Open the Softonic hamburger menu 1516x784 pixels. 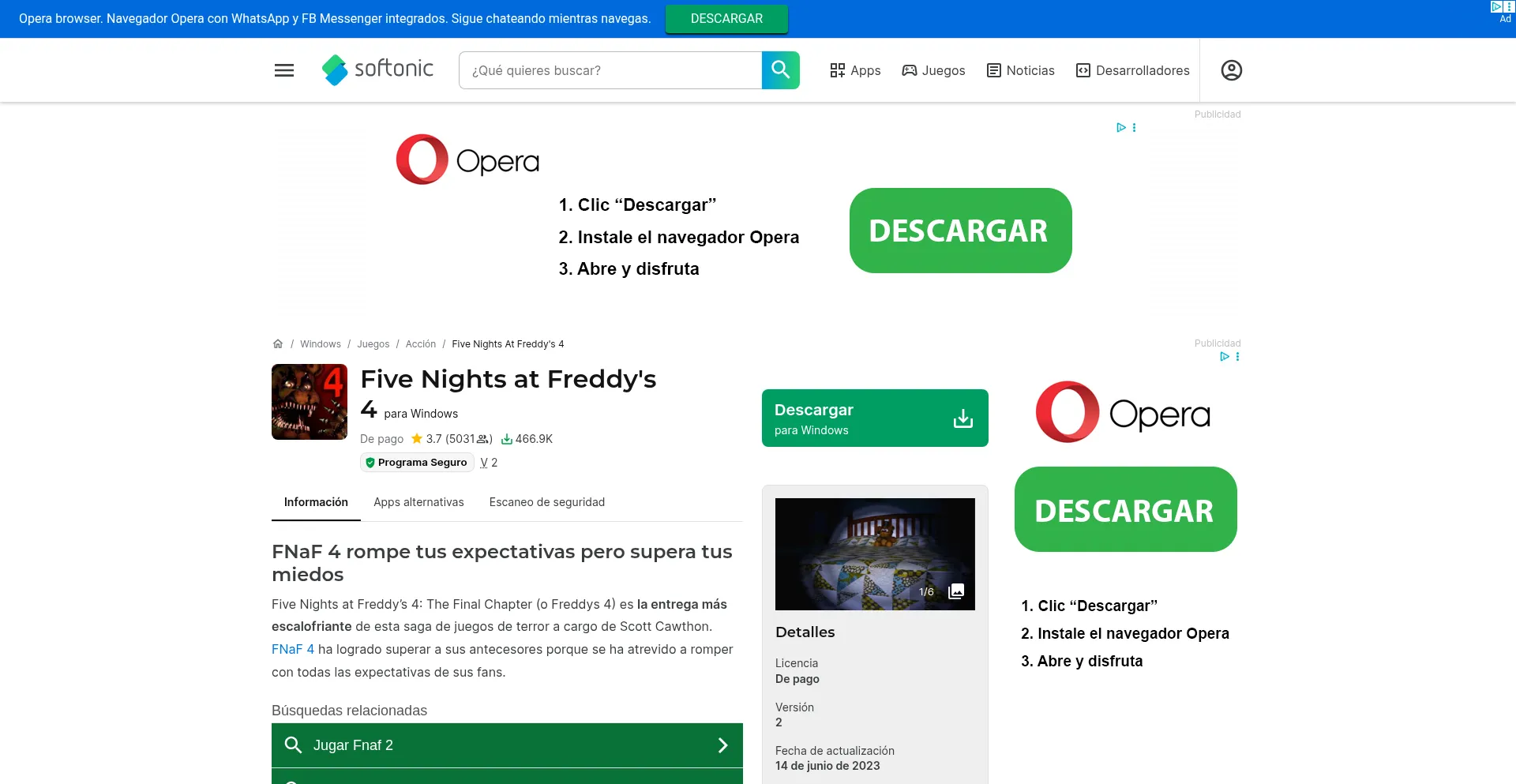click(283, 69)
